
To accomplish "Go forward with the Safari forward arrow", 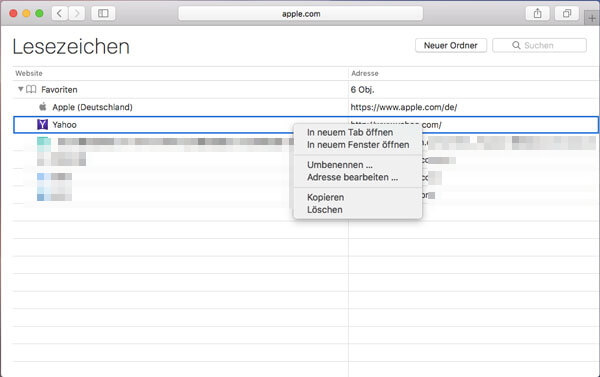I will pyautogui.click(x=77, y=13).
